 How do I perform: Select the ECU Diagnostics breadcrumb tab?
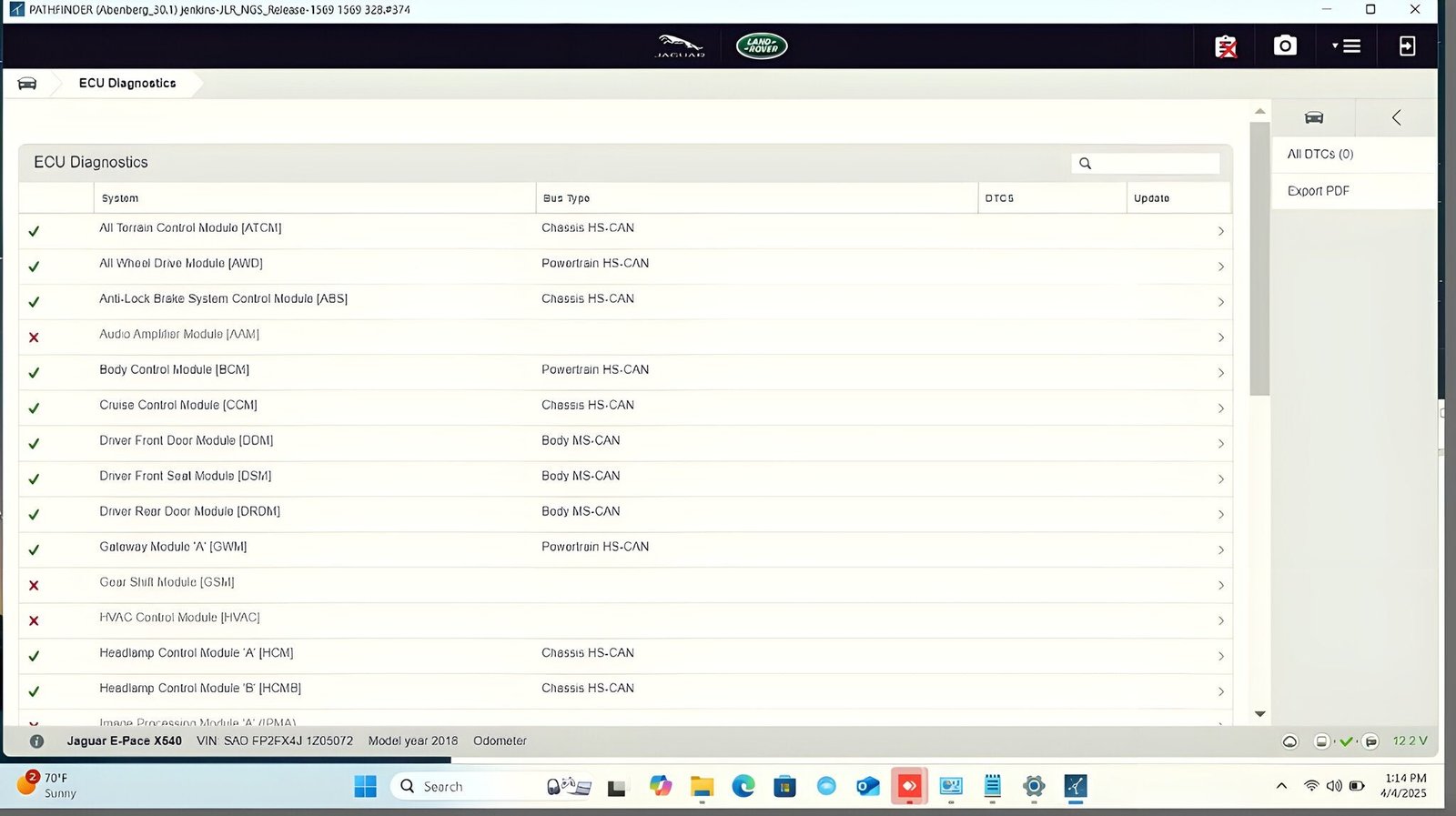point(127,83)
